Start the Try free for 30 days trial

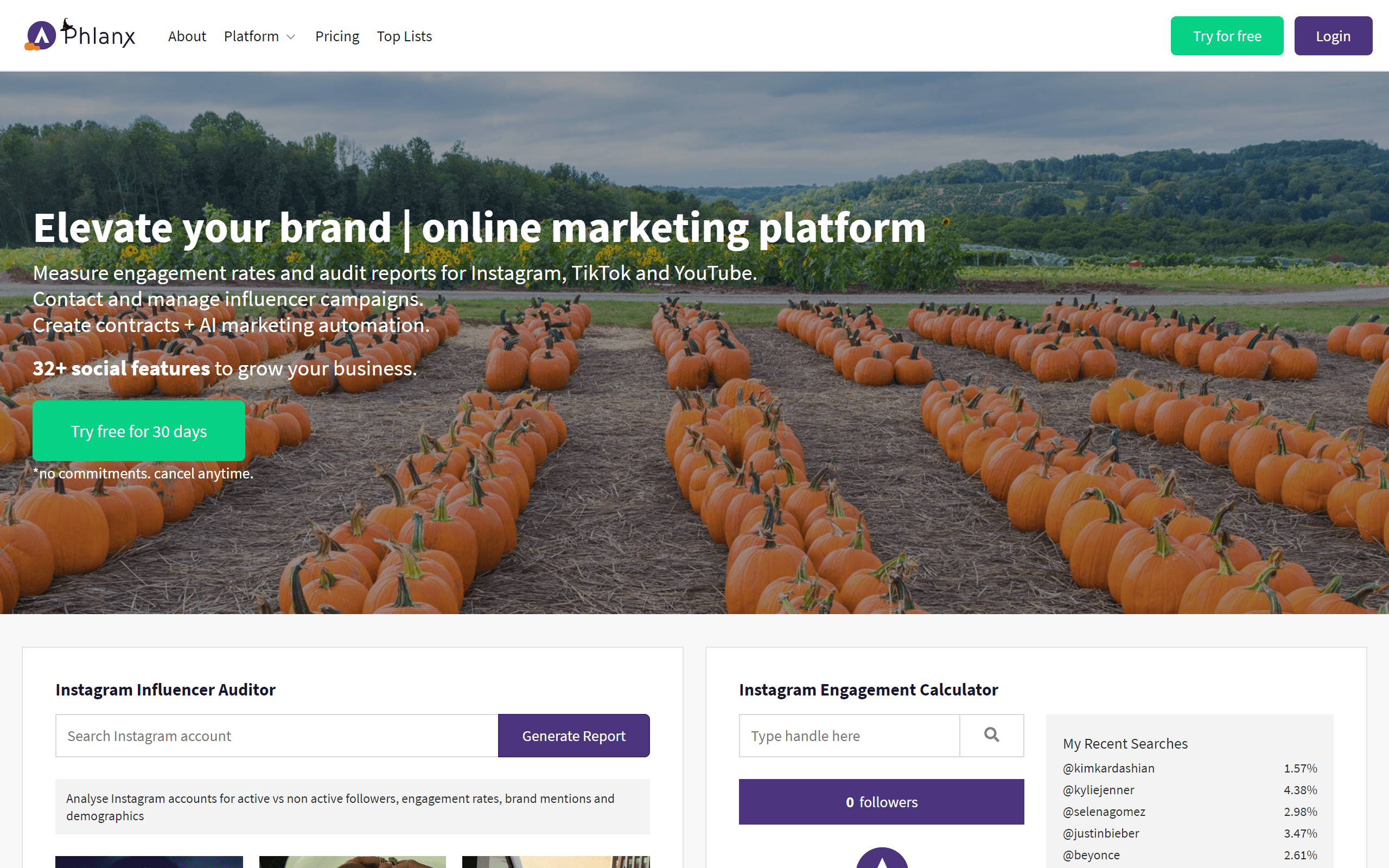coord(138,431)
